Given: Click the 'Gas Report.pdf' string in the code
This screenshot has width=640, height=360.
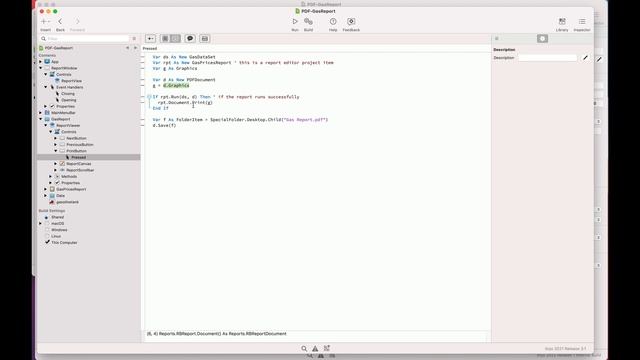Looking at the screenshot, I should pos(305,120).
